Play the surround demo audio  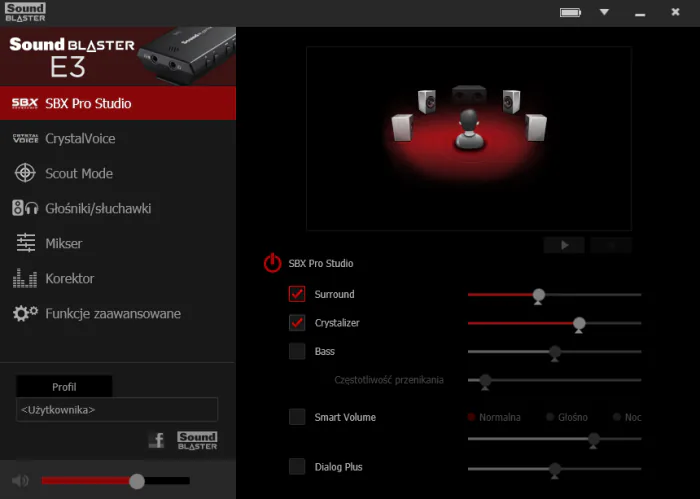click(564, 245)
